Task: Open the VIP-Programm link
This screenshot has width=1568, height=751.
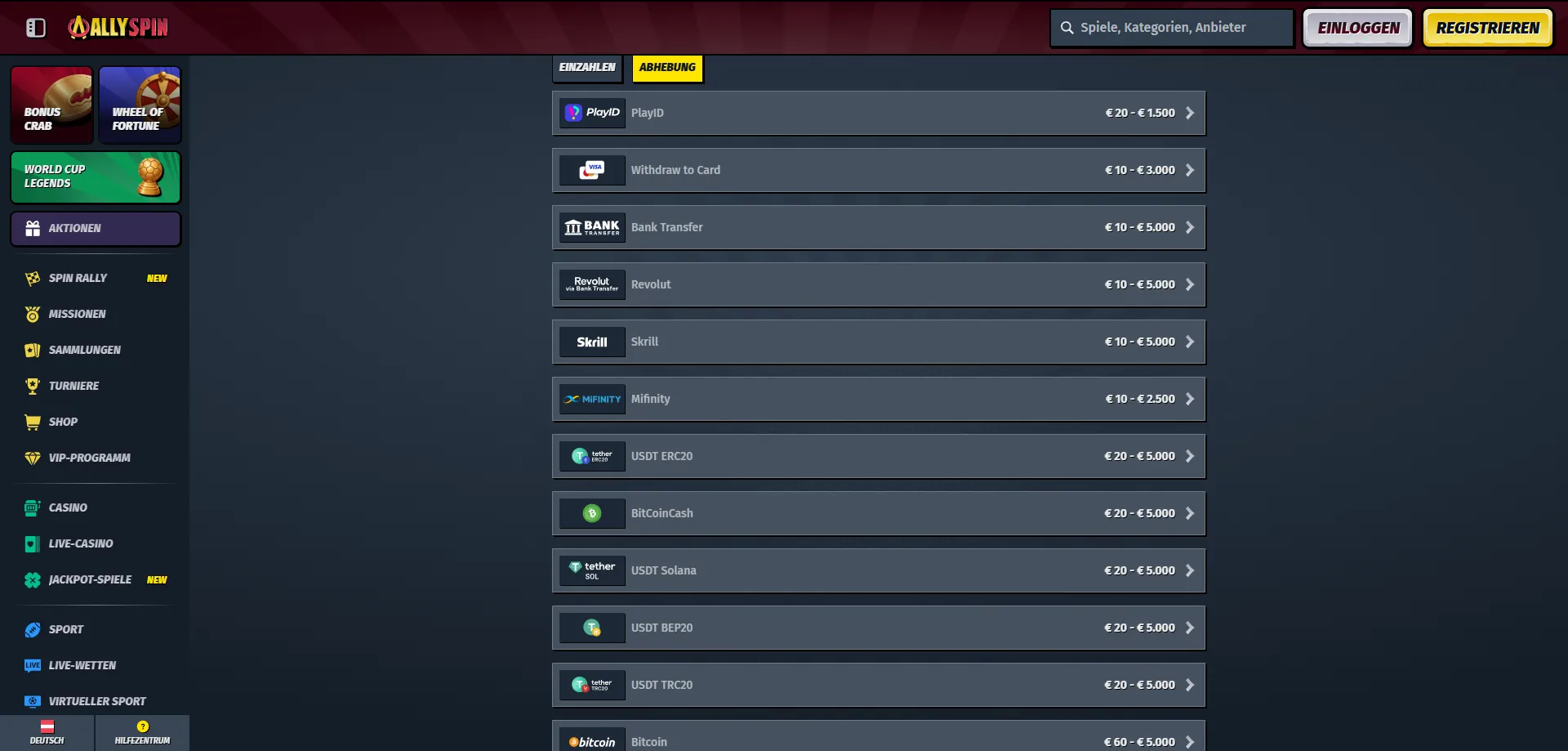Action: [96, 458]
